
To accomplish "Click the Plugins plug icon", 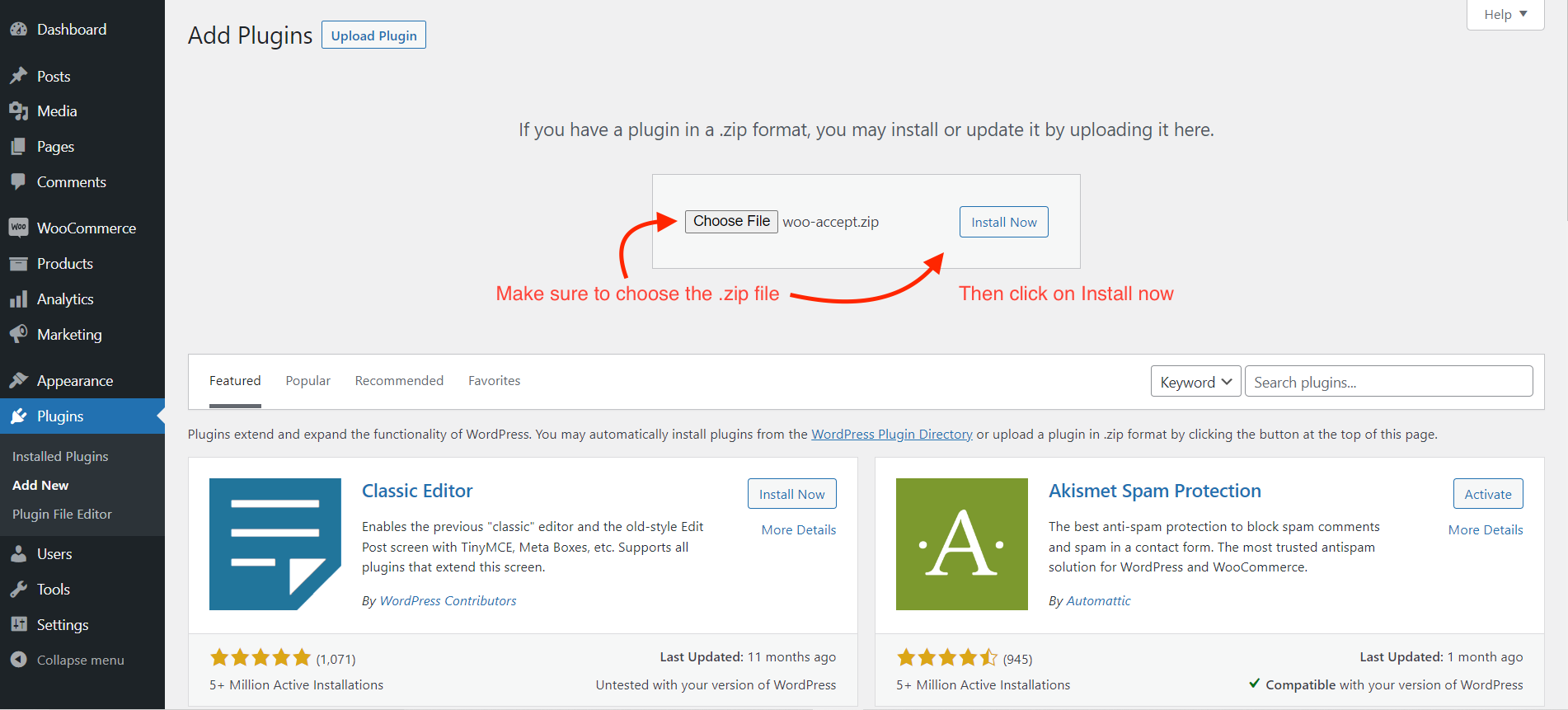I will point(18,416).
